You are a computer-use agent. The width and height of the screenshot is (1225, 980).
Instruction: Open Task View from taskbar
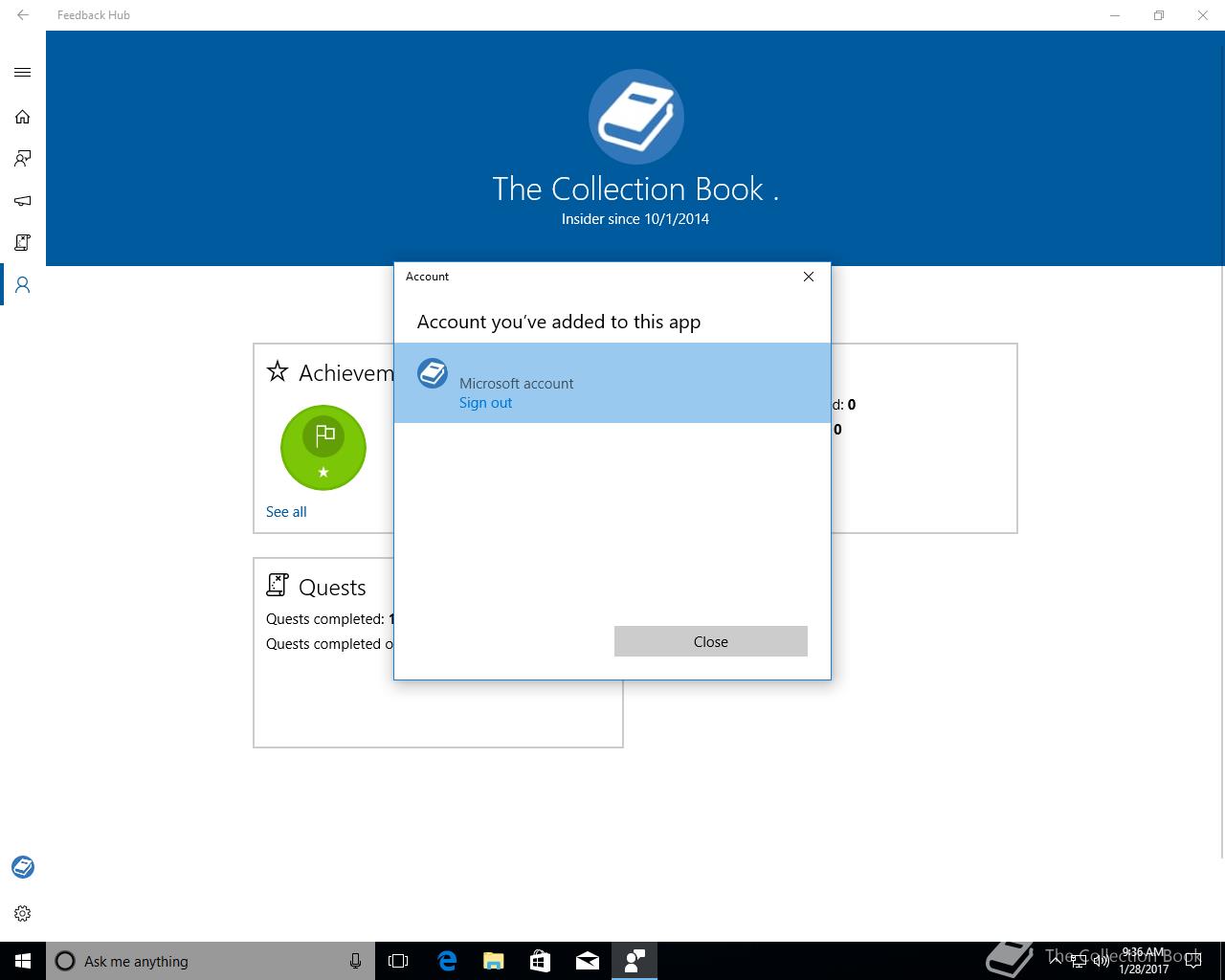(x=398, y=961)
